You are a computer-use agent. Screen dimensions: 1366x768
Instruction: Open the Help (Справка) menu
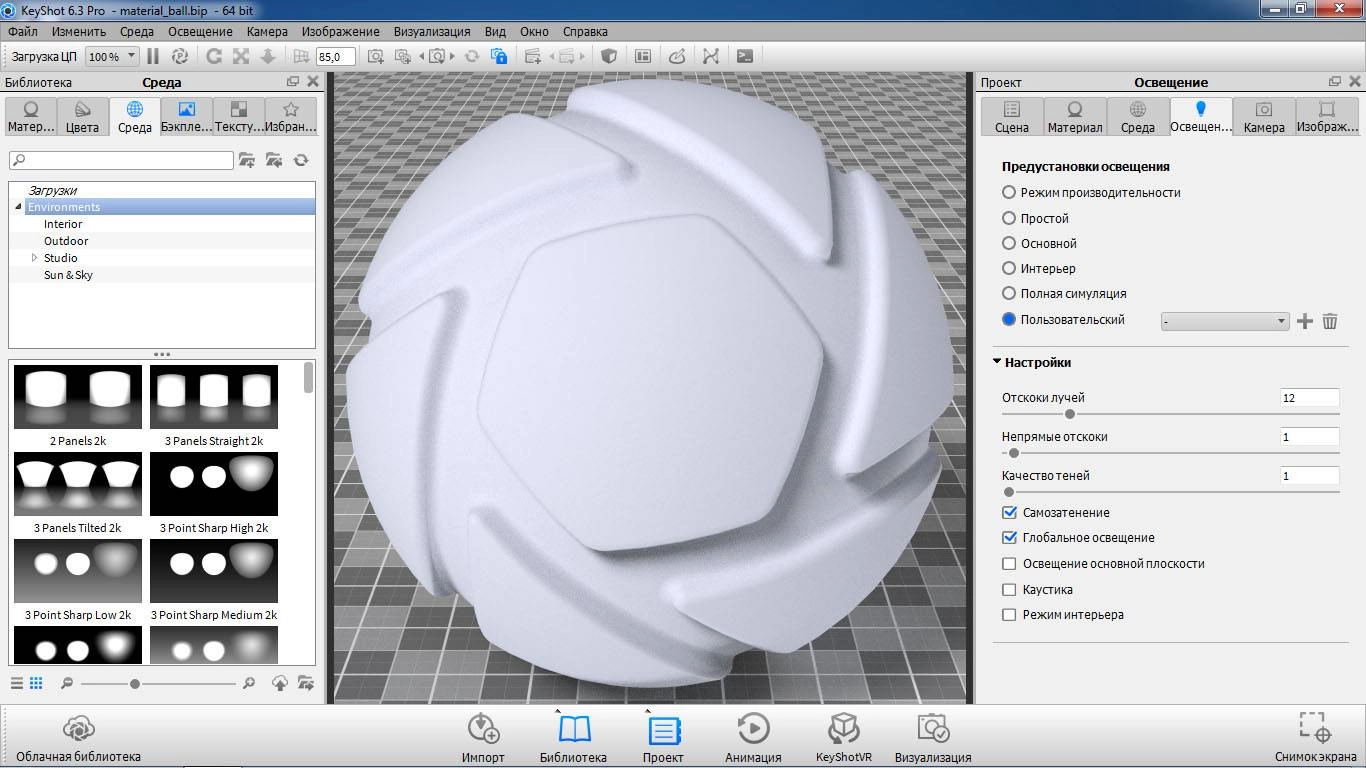click(x=585, y=31)
